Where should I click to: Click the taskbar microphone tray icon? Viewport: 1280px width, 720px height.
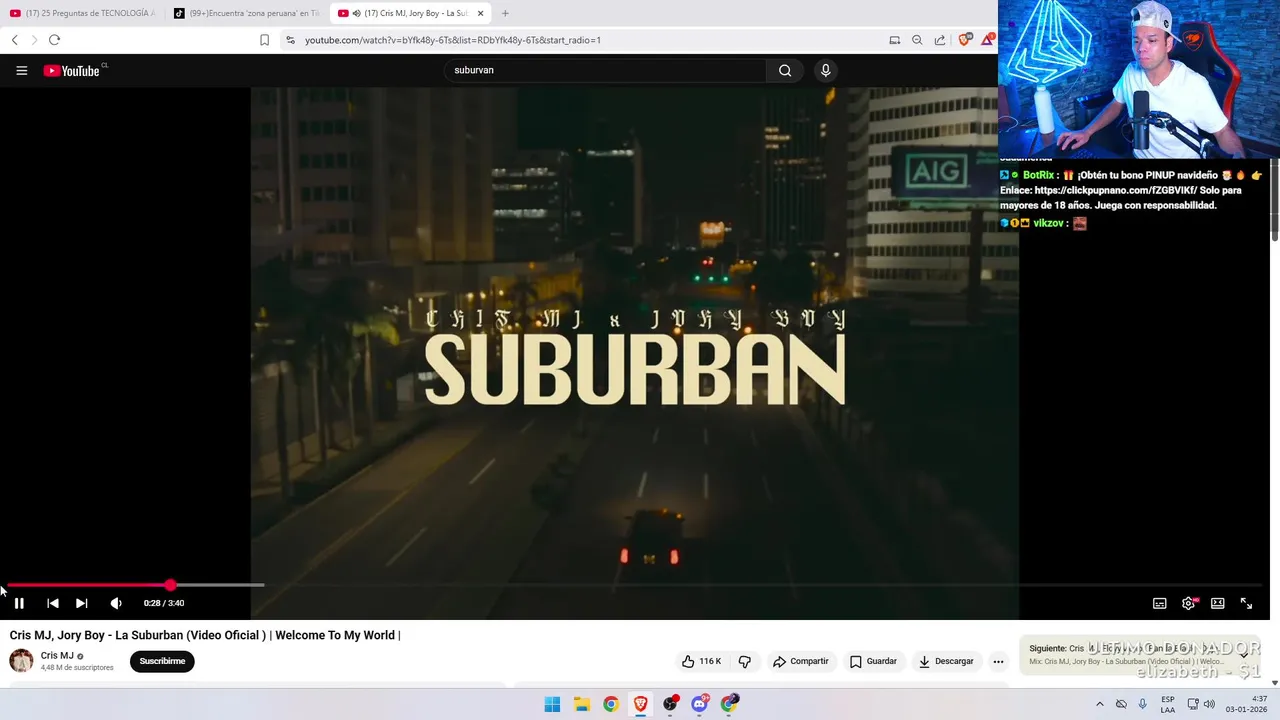click(1142, 704)
